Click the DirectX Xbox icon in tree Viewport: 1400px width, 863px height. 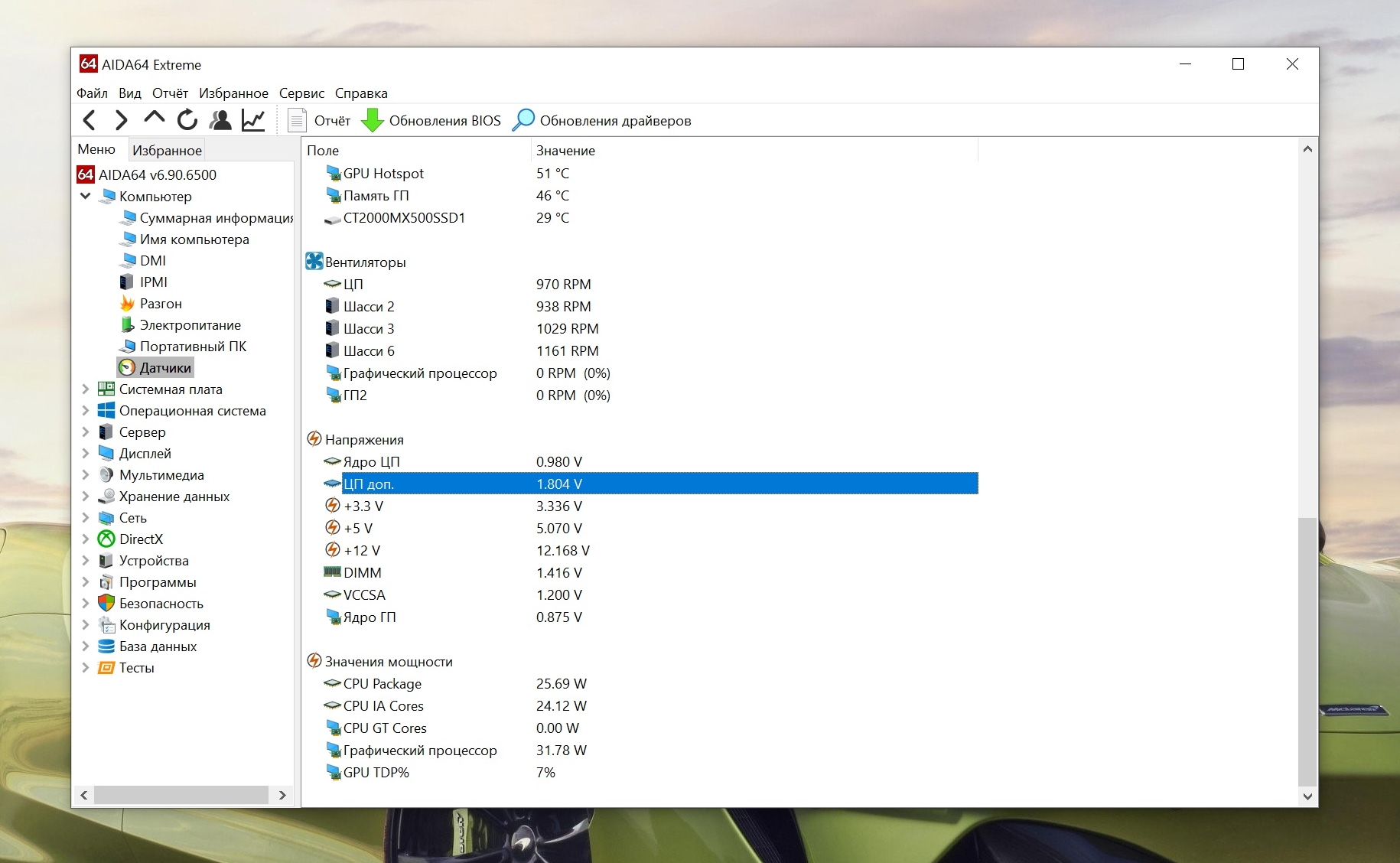pyautogui.click(x=106, y=539)
